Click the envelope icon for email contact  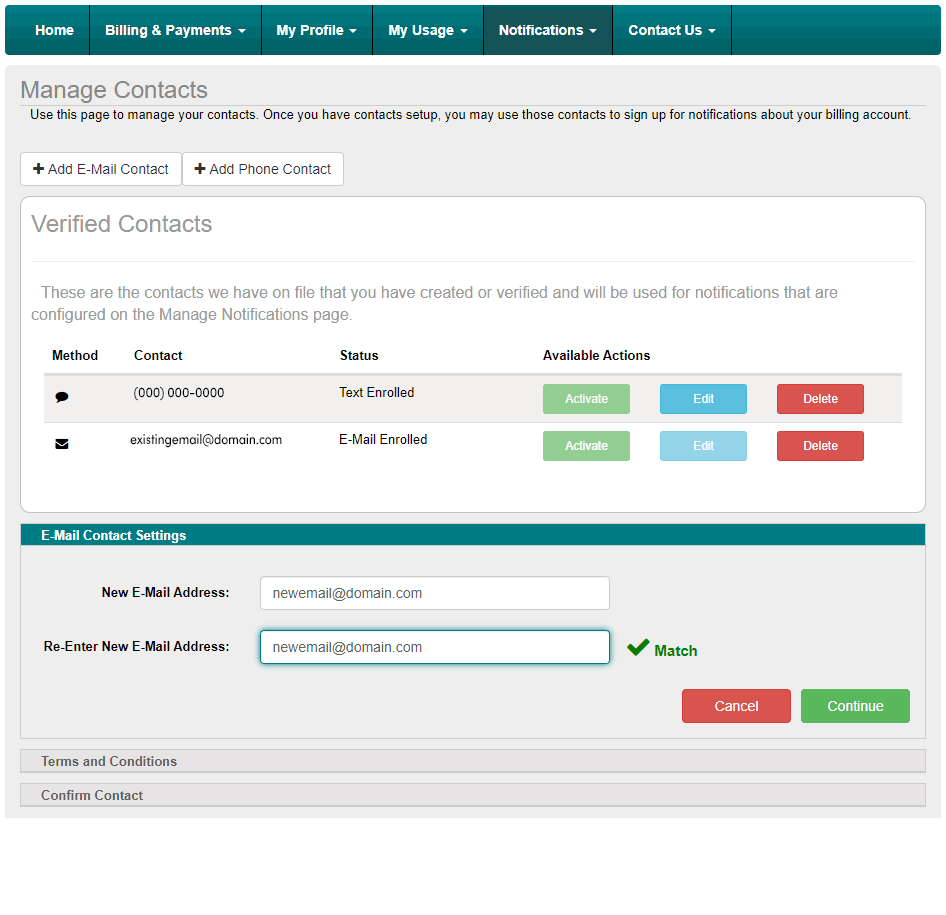pos(62,444)
